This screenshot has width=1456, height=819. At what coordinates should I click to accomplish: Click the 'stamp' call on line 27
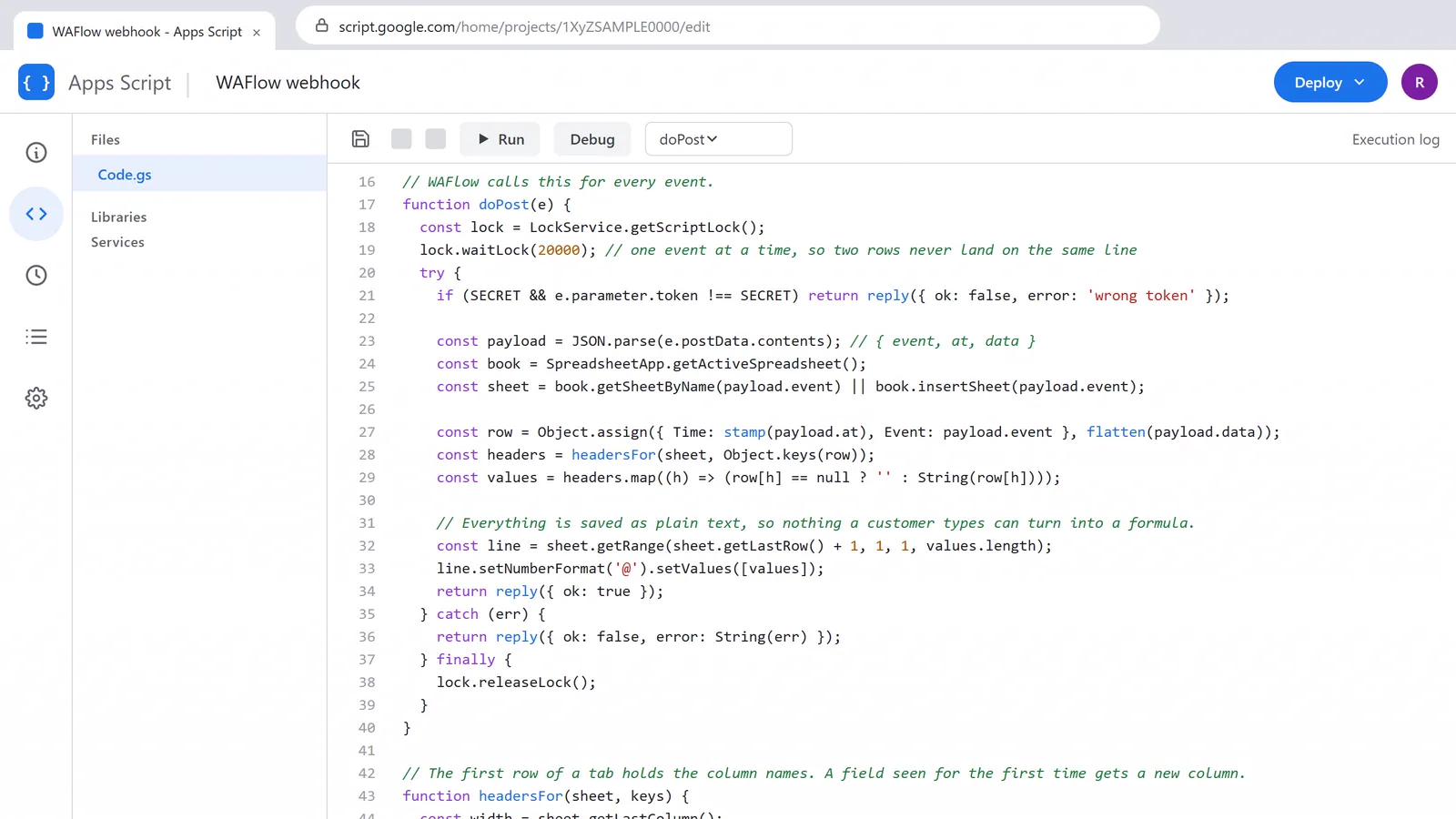pyautogui.click(x=744, y=432)
